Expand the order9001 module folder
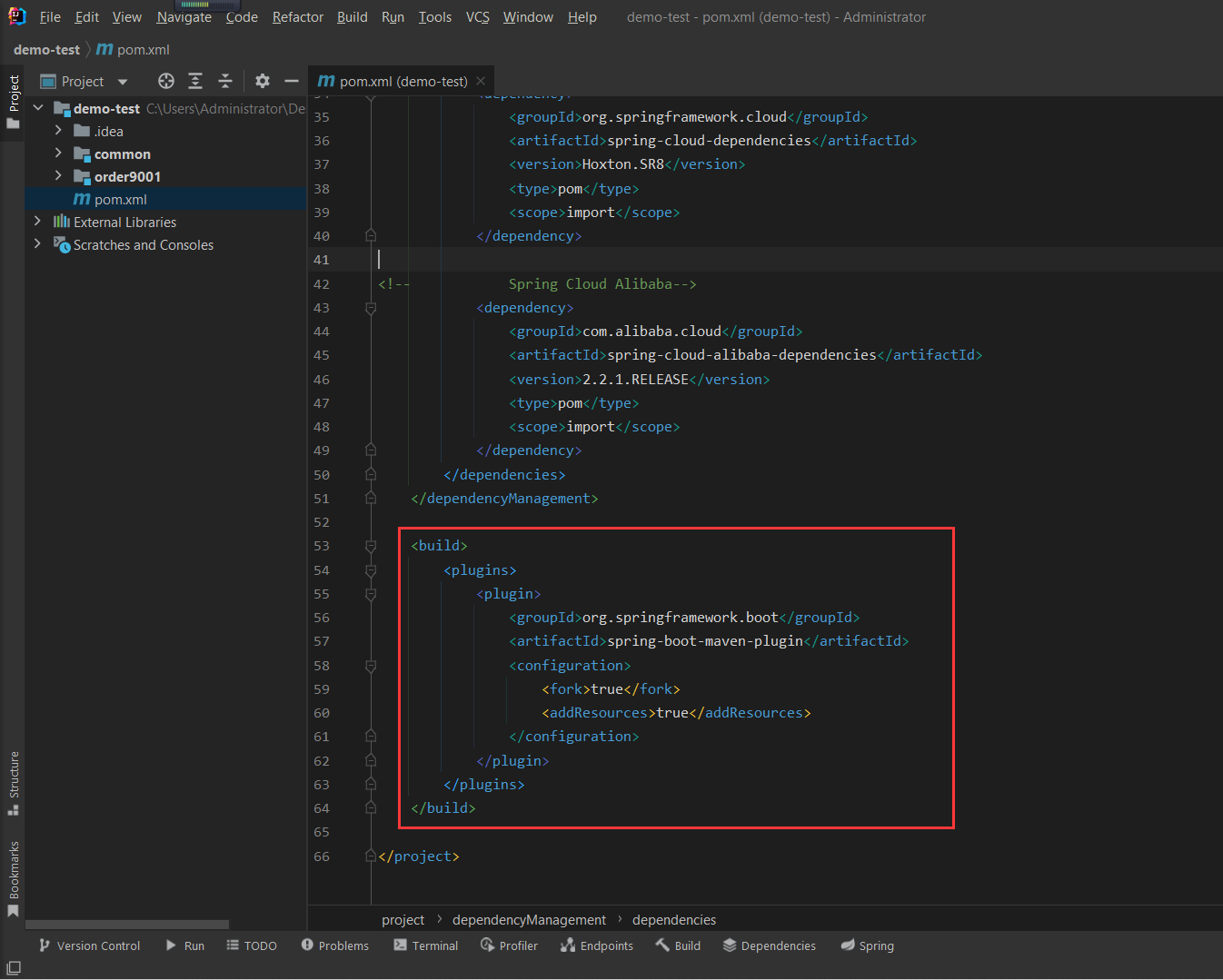Image resolution: width=1223 pixels, height=980 pixels. (58, 176)
